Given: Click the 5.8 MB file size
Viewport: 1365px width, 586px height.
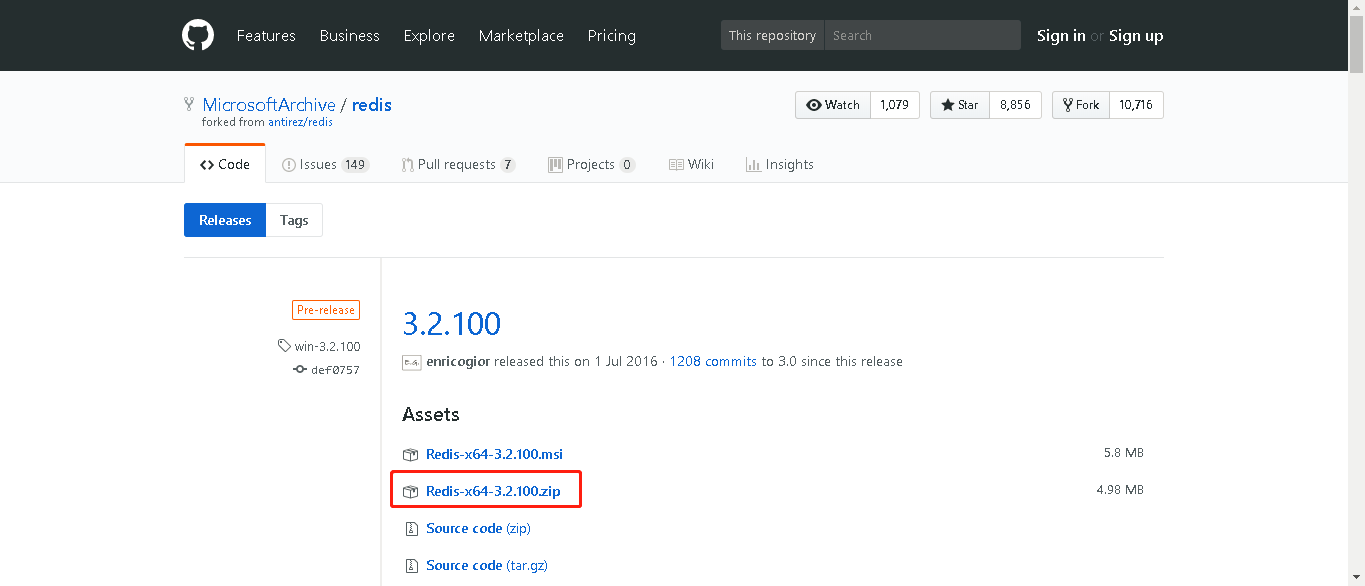Looking at the screenshot, I should 1123,453.
